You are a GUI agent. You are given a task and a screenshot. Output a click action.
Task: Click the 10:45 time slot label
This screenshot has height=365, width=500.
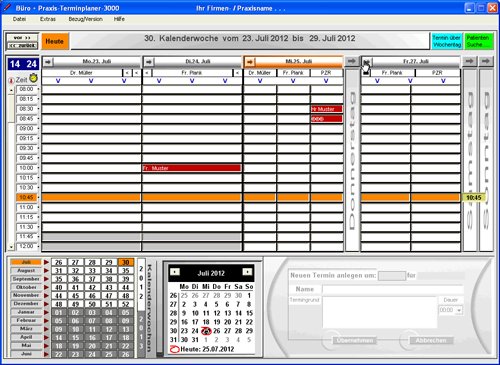coord(26,197)
